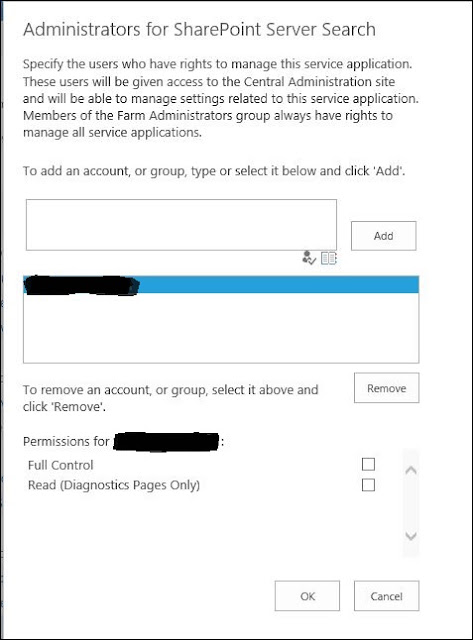Screen dimensions: 473x640
Task: Click the permissions list down chevron
Action: [x=411, y=536]
